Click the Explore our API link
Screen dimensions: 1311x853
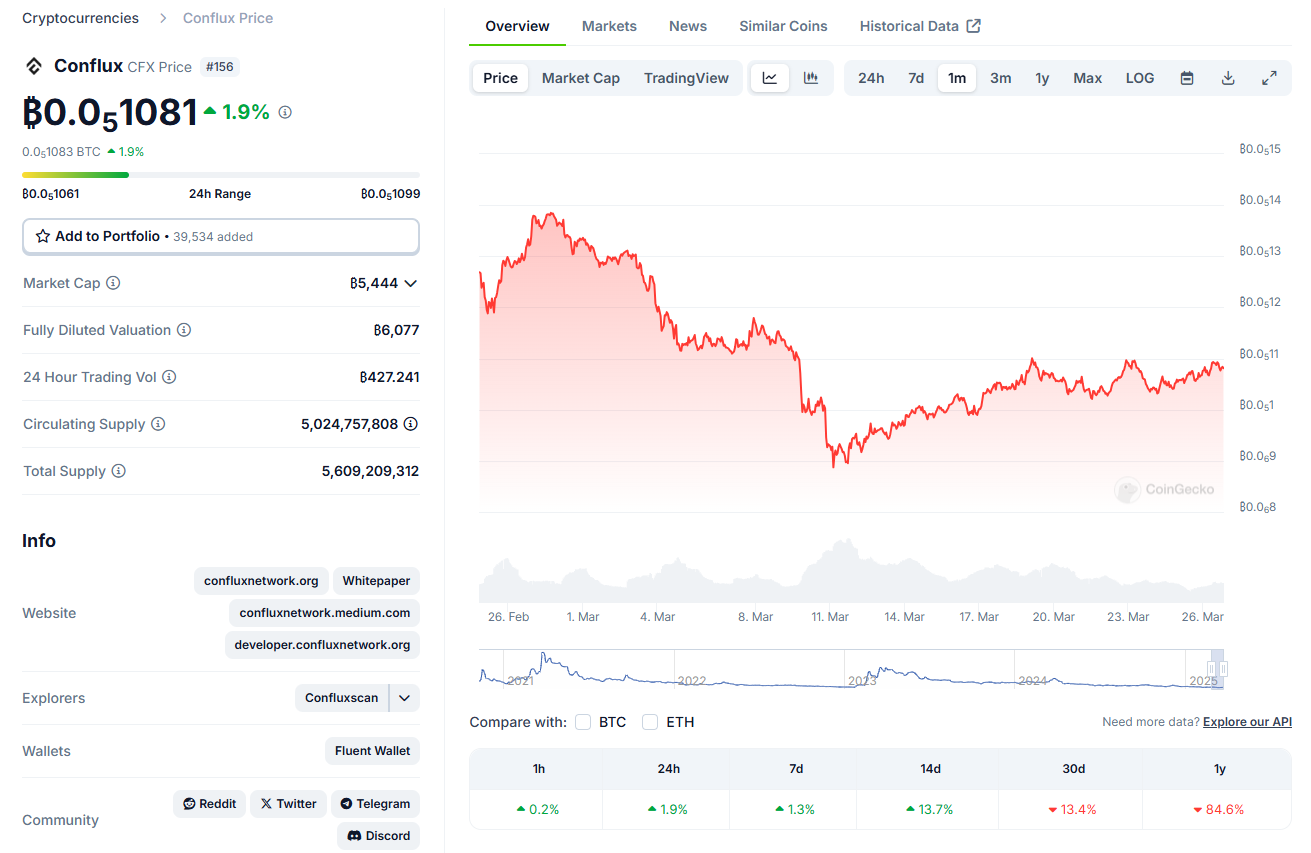point(1247,722)
